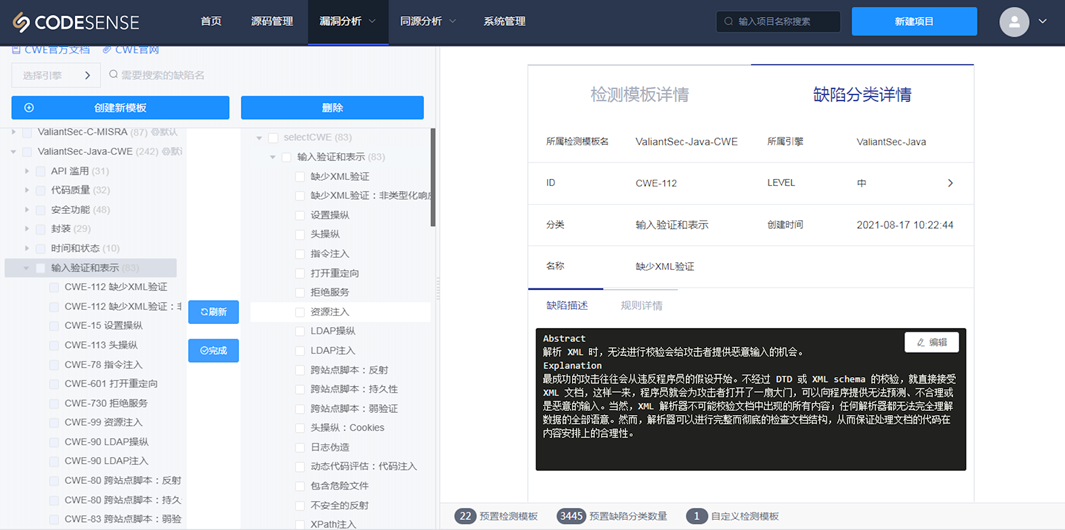Check the API 滥用 checkbox
This screenshot has width=1065, height=530.
(41, 171)
